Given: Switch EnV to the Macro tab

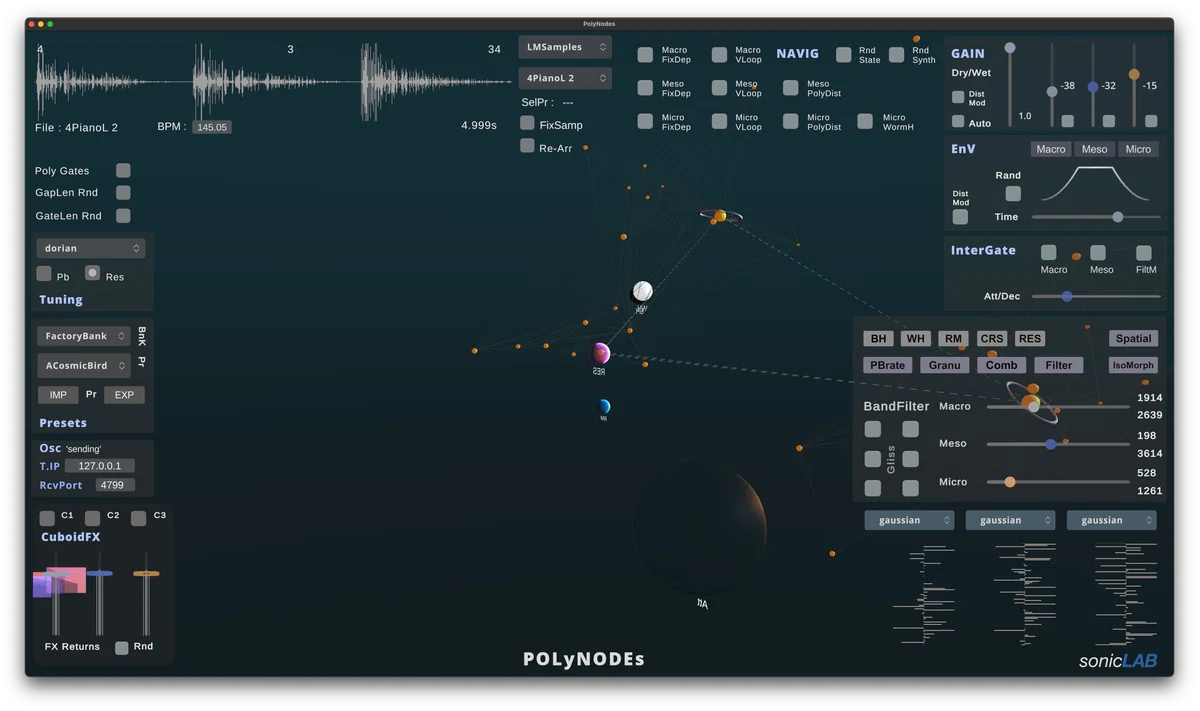Looking at the screenshot, I should pos(1051,149).
